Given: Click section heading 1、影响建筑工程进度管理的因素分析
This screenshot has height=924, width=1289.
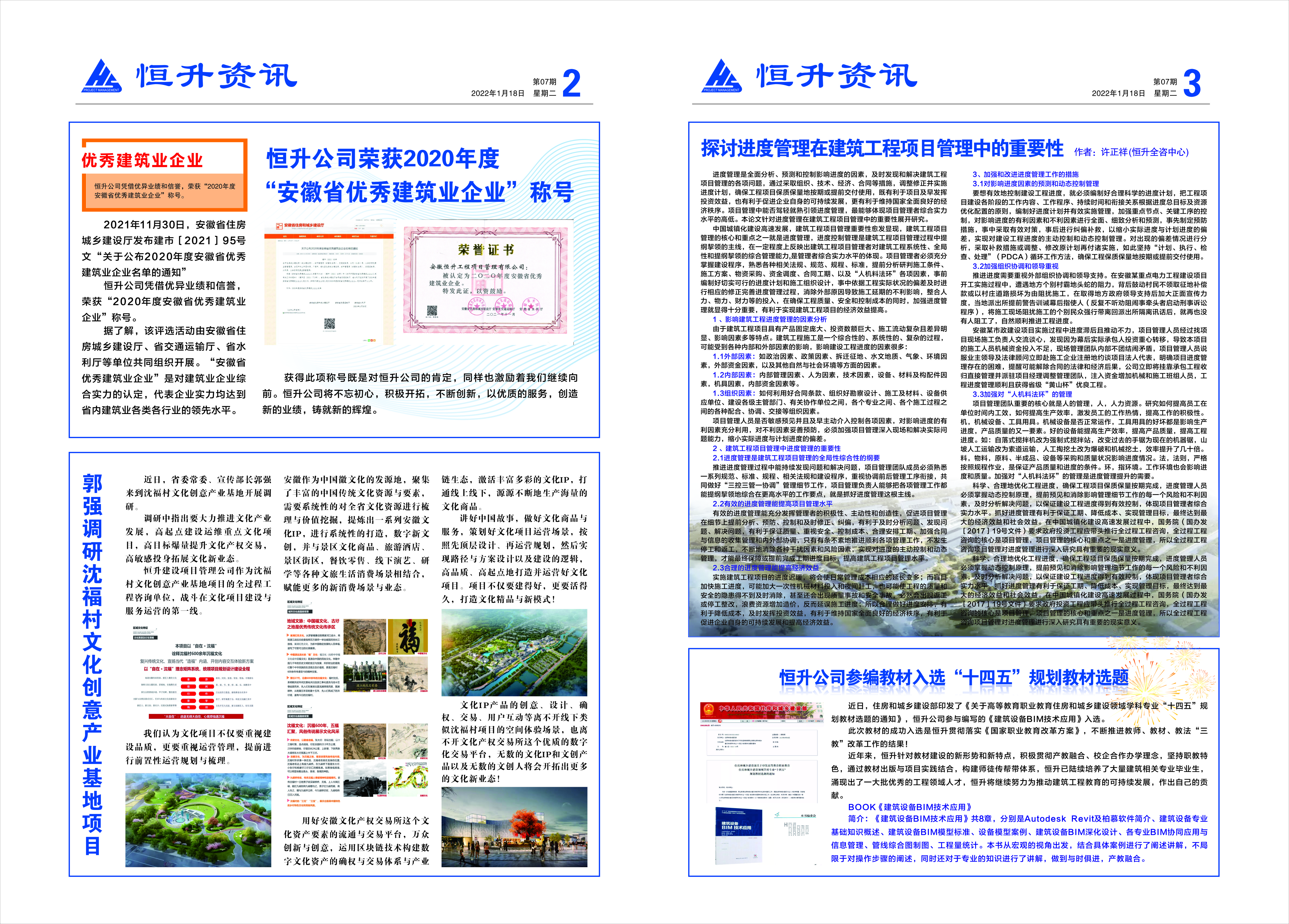Looking at the screenshot, I should tap(770, 319).
